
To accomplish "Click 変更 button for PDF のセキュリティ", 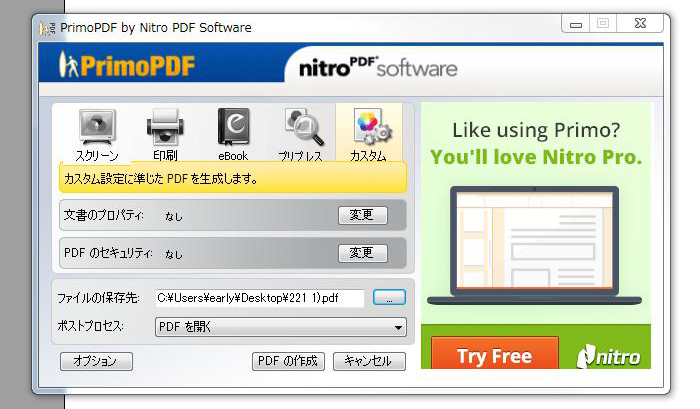I will coord(362,253).
